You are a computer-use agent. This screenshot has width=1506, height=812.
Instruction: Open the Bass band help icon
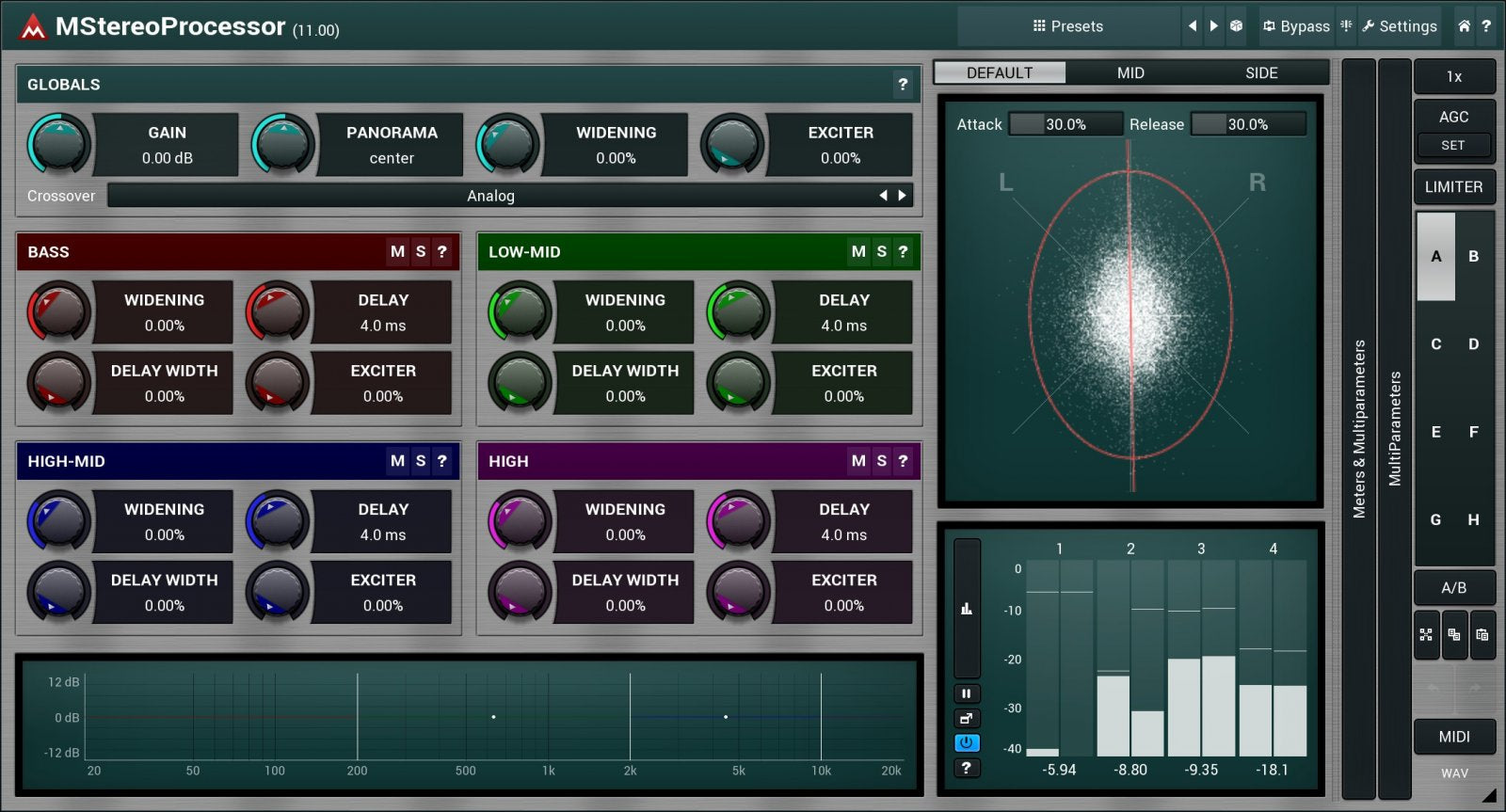click(441, 252)
